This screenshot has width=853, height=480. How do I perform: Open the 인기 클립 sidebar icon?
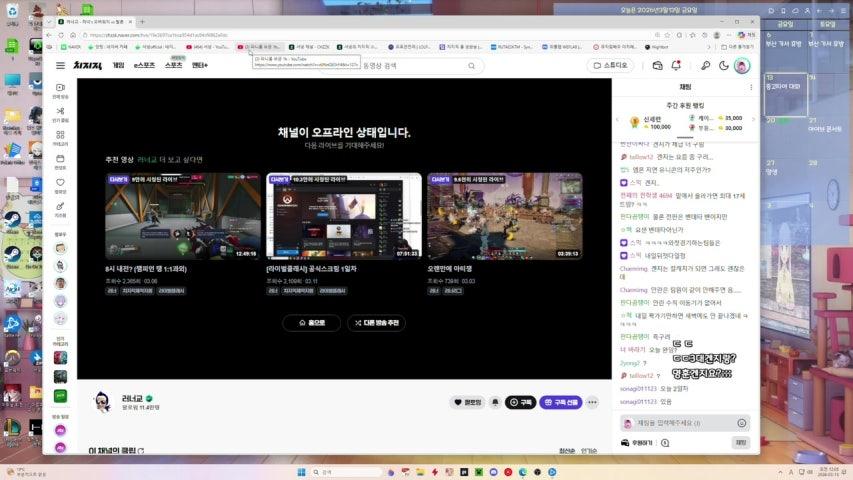60,114
